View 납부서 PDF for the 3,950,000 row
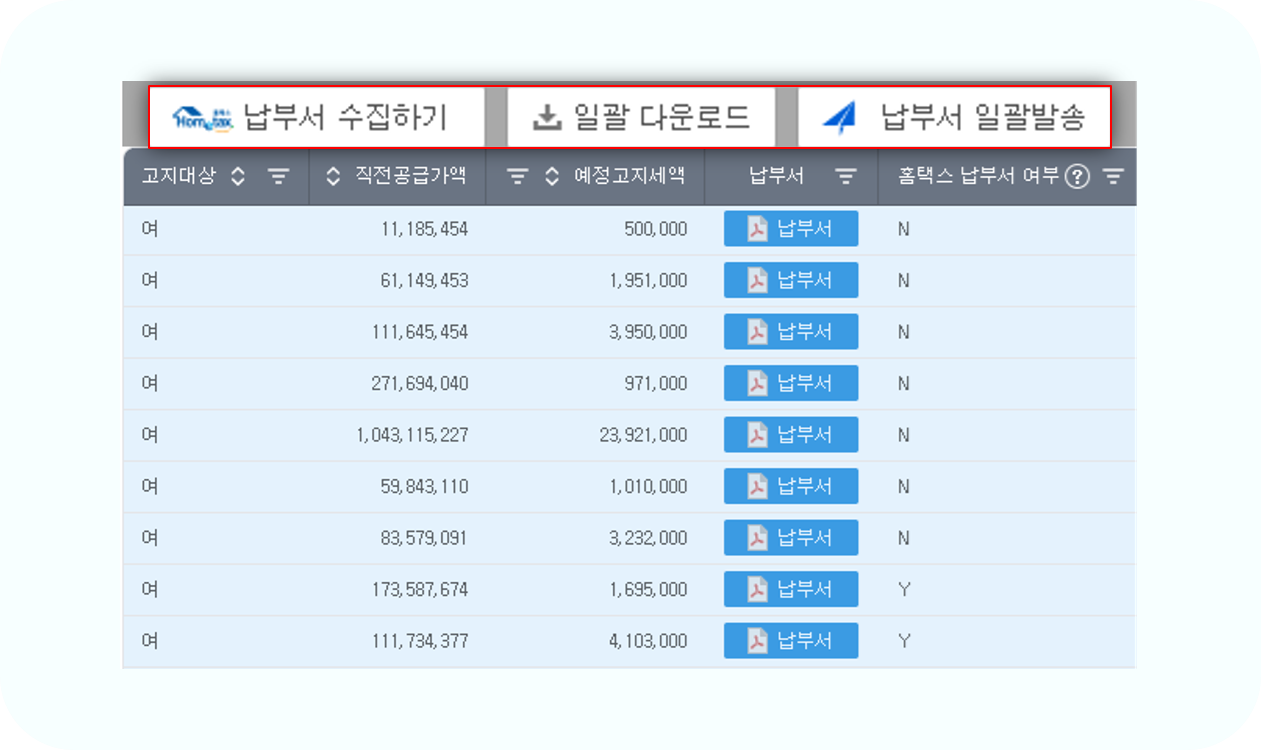 (x=790, y=332)
